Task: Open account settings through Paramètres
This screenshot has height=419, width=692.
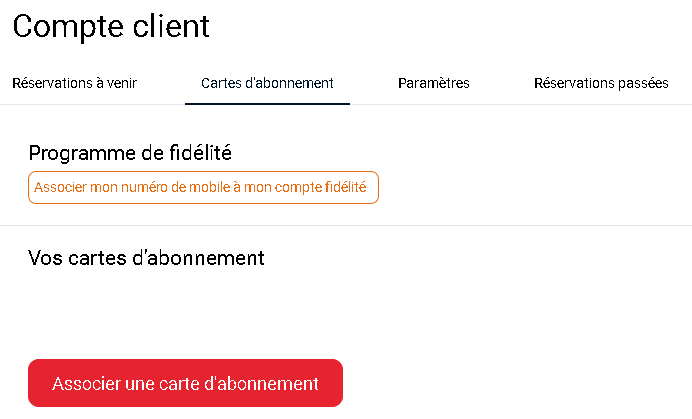Action: [433, 83]
